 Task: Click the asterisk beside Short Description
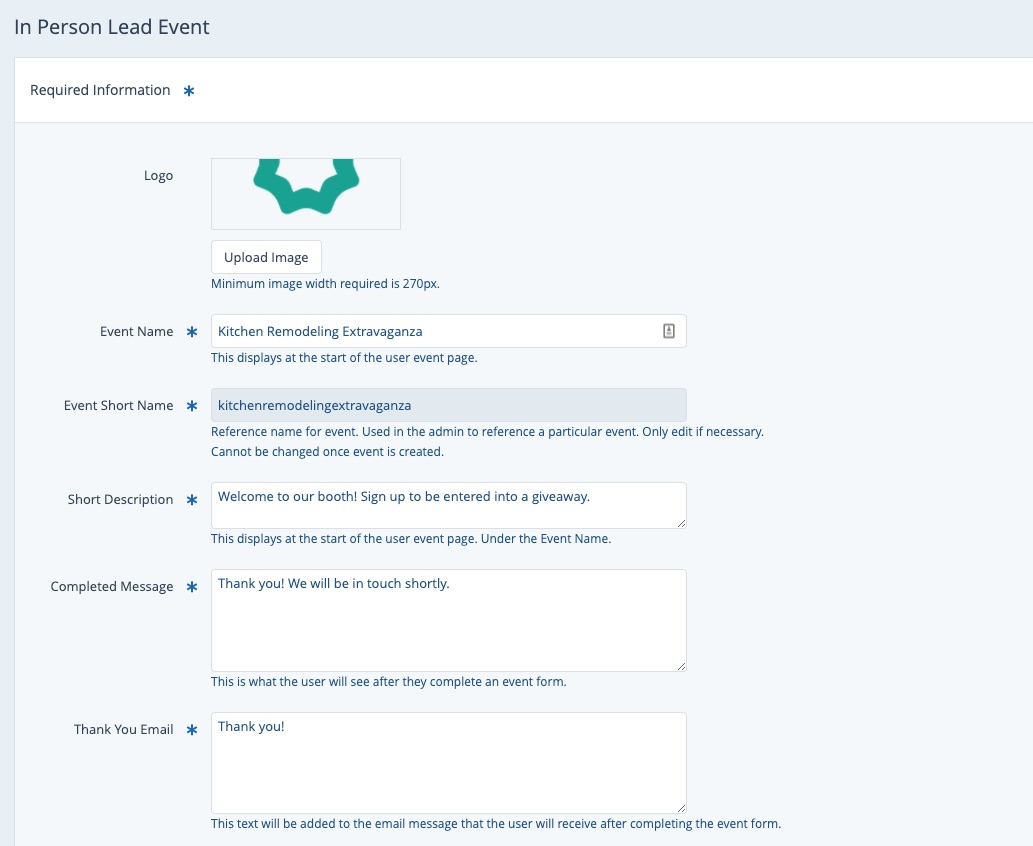point(193,500)
